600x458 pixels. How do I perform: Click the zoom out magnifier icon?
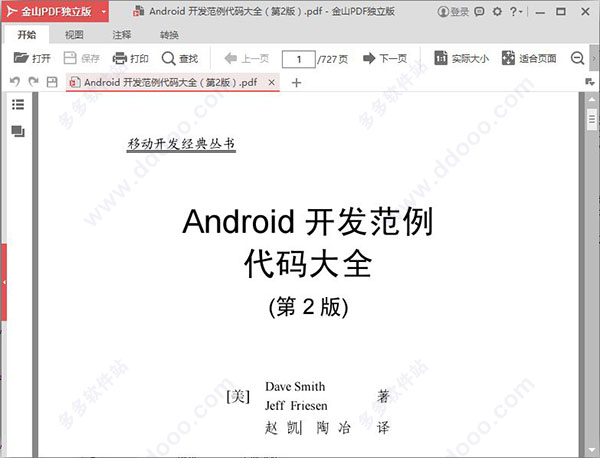(577, 59)
